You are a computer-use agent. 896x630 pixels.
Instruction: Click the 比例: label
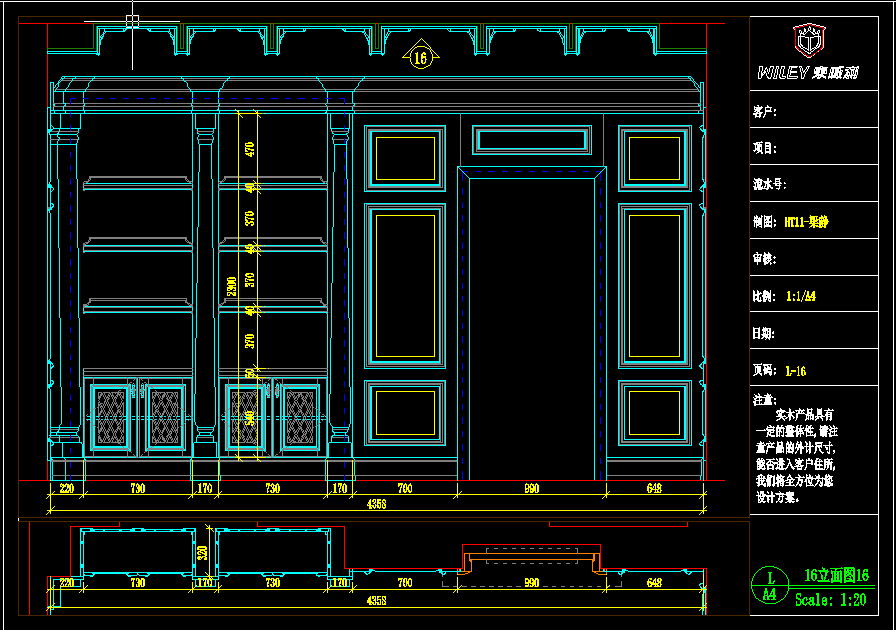(x=765, y=296)
